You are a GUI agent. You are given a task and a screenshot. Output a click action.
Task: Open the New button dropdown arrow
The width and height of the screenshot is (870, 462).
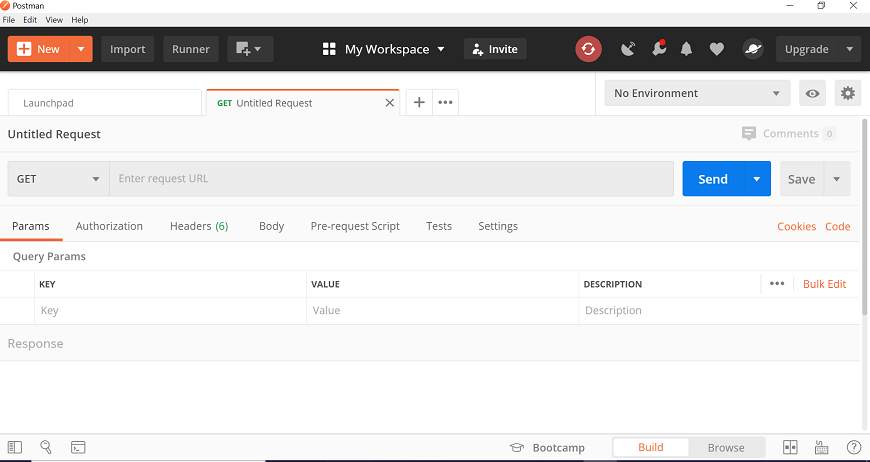[81, 49]
